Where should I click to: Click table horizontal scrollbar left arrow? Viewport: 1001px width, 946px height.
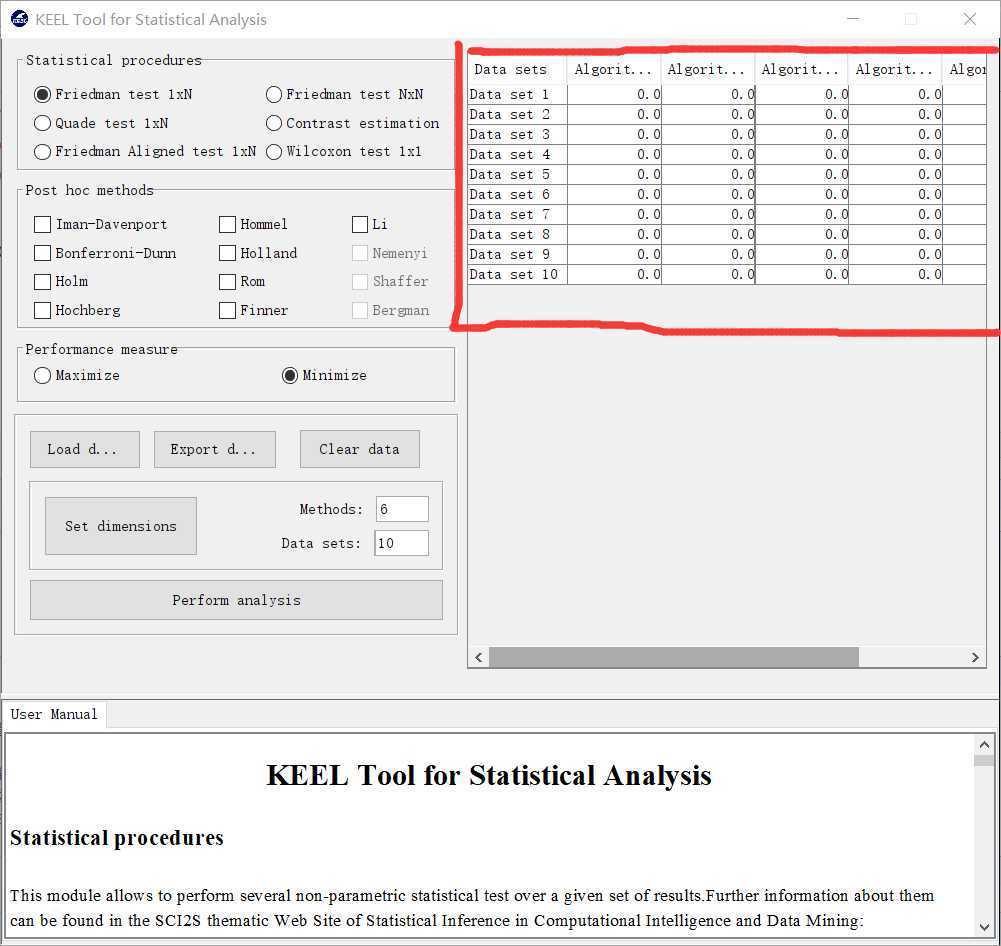[479, 657]
